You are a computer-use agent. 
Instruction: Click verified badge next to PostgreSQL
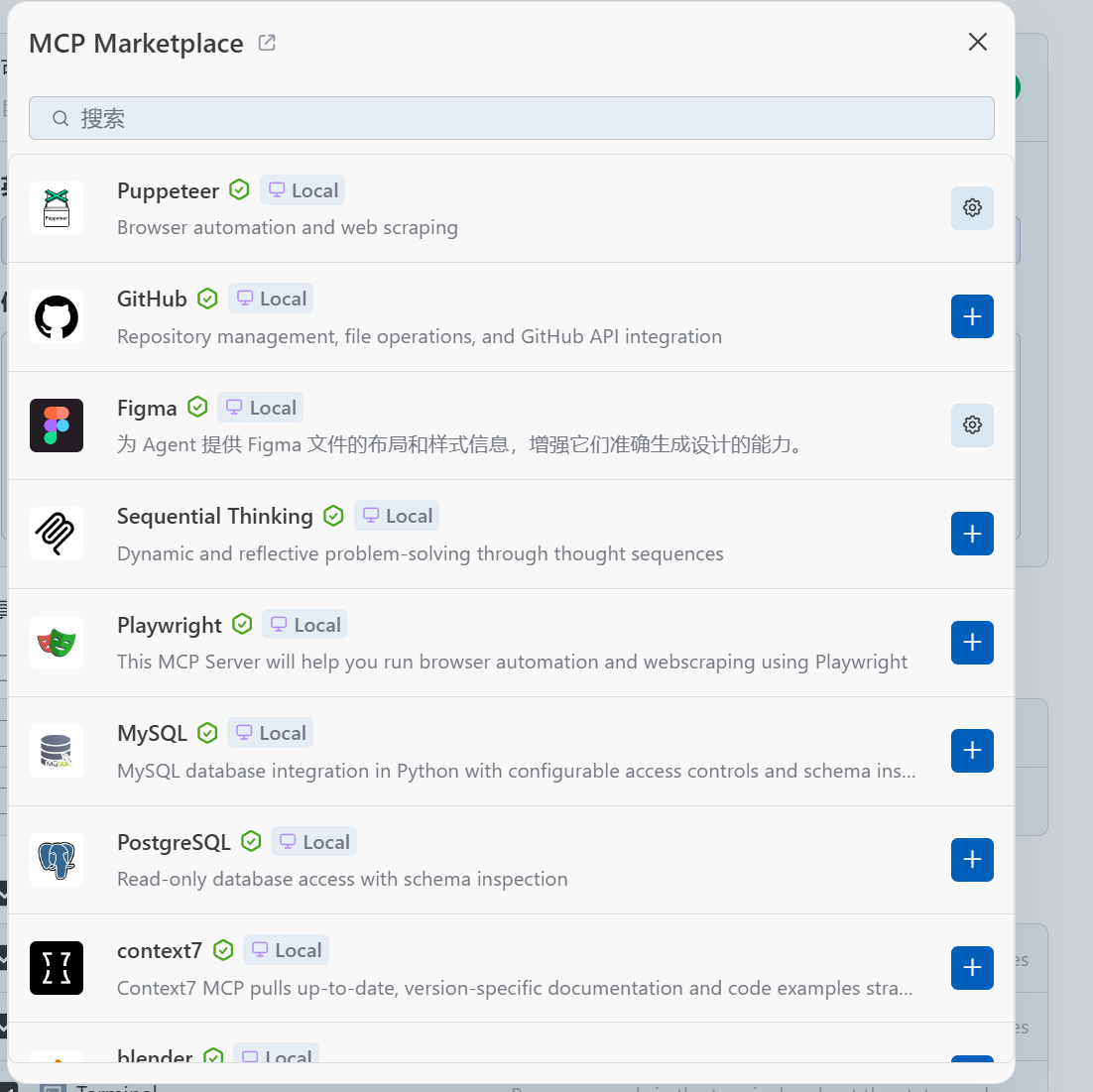coord(251,841)
